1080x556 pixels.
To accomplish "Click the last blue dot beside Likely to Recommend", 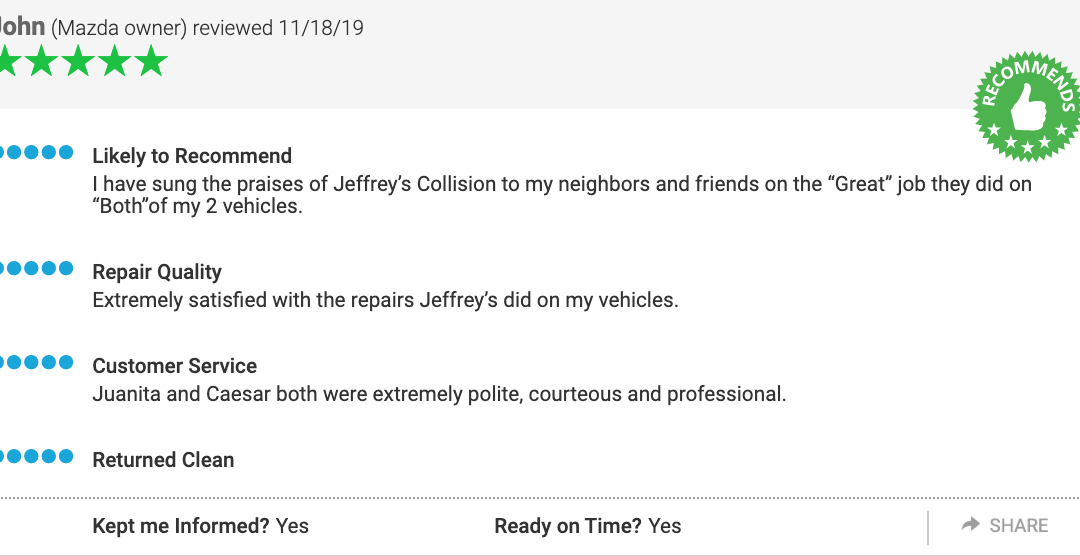I will pyautogui.click(x=65, y=152).
